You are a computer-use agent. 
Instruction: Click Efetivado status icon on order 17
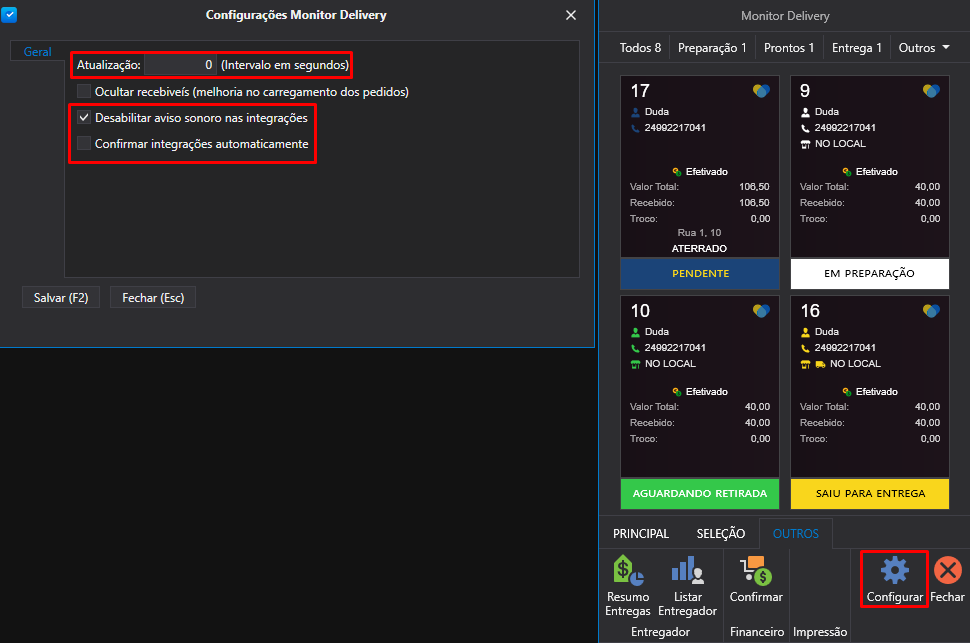[677, 172]
